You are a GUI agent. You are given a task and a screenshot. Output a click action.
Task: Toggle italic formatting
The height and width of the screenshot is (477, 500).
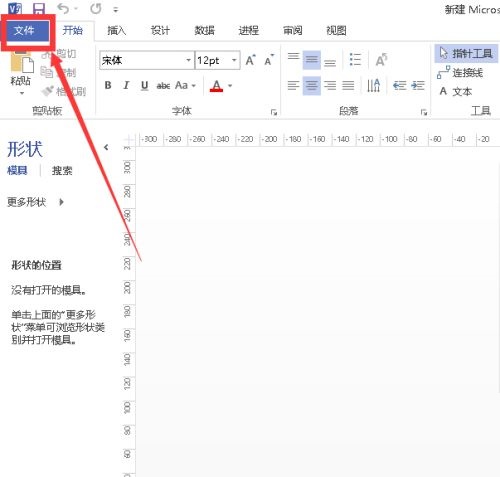pyautogui.click(x=126, y=85)
